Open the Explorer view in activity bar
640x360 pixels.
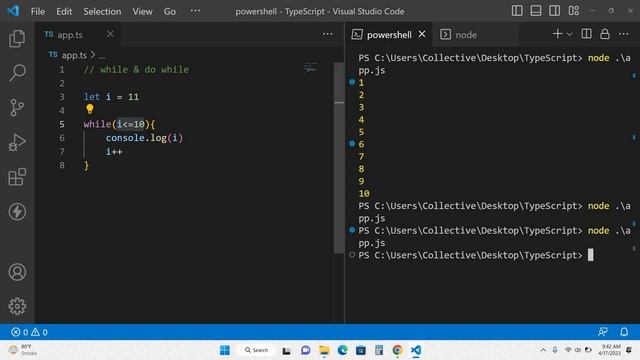coord(17,38)
